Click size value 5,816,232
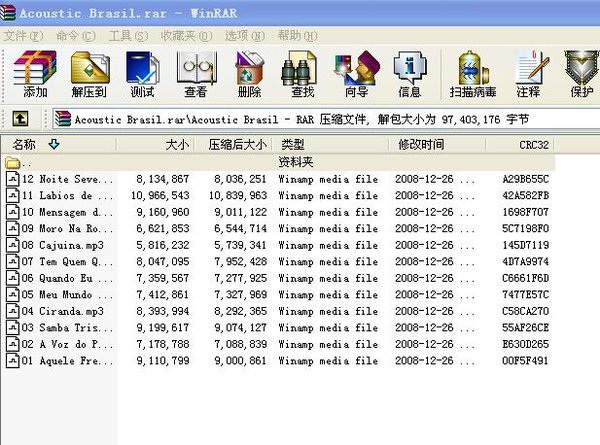Viewport: 600px width, 445px height. pyautogui.click(x=163, y=245)
